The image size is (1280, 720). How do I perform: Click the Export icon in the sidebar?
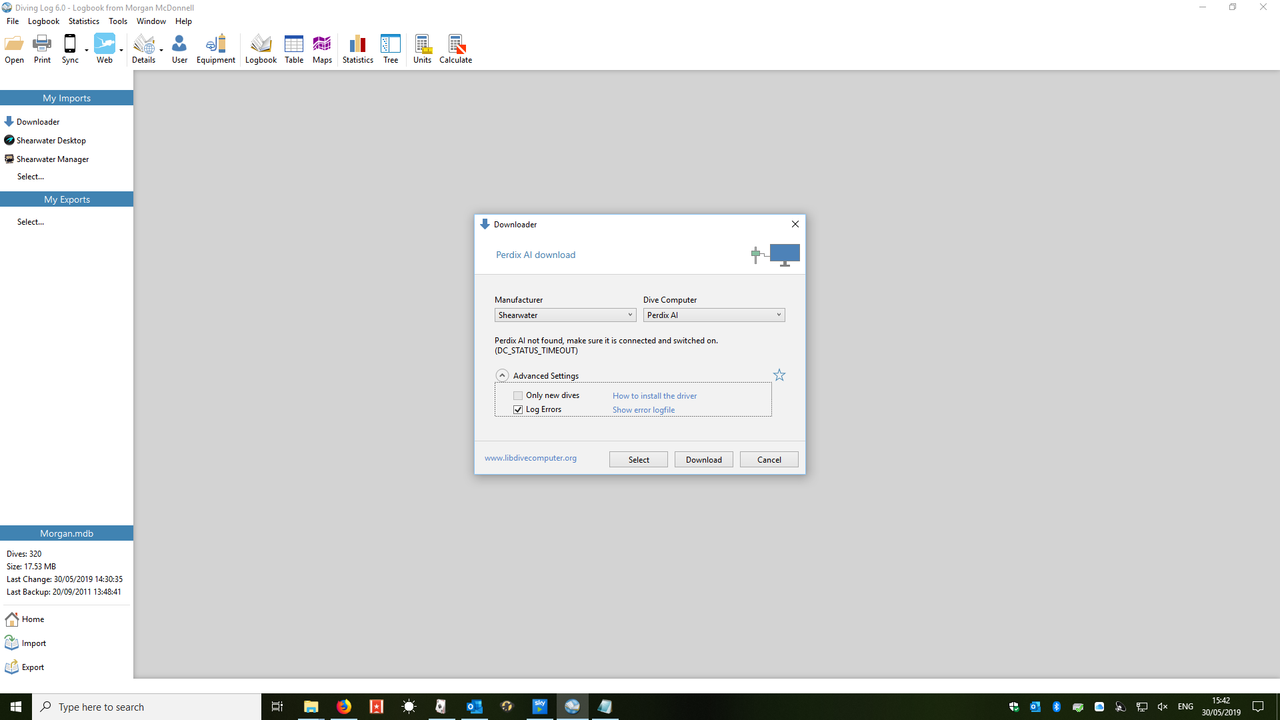[12, 667]
